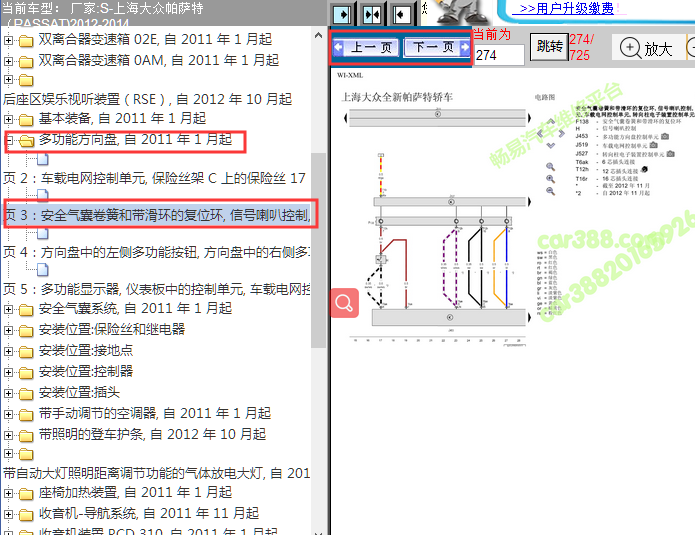Click the camera icon beside J527
Viewport: 695px width, 535px height.
coord(670,154)
